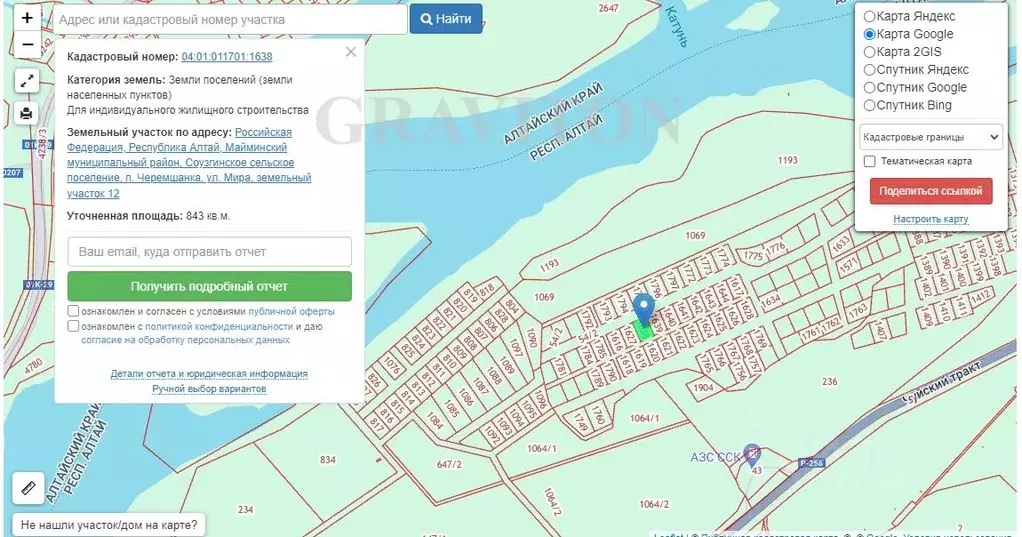Click the email input field
The height and width of the screenshot is (537, 1022).
209,252
